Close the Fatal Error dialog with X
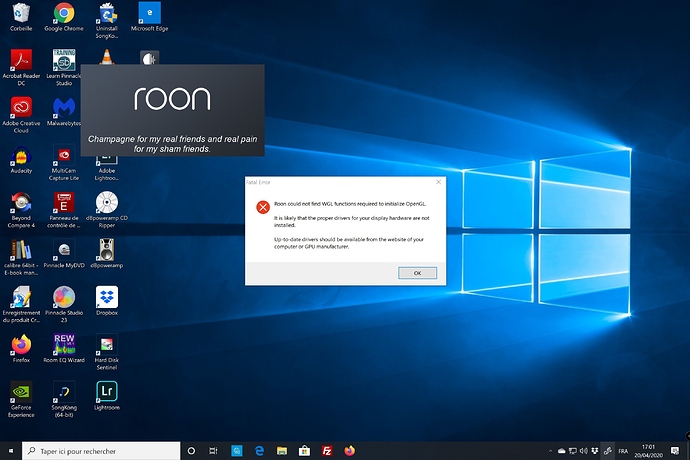 (x=438, y=182)
